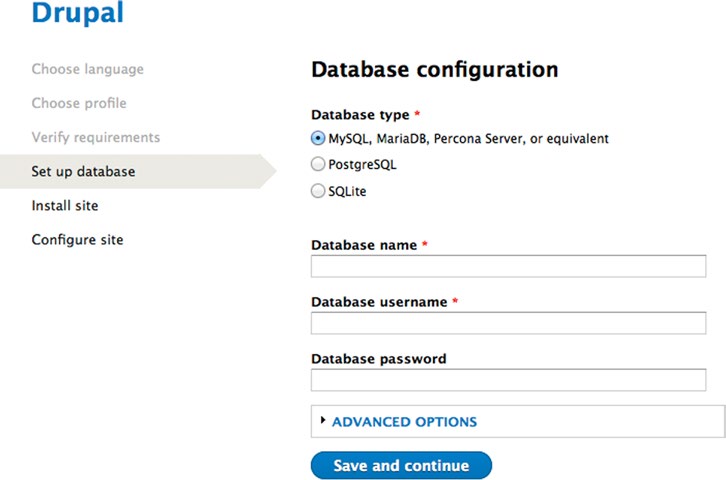The image size is (726, 480).
Task: Select the Verify requirements step
Action: [95, 137]
